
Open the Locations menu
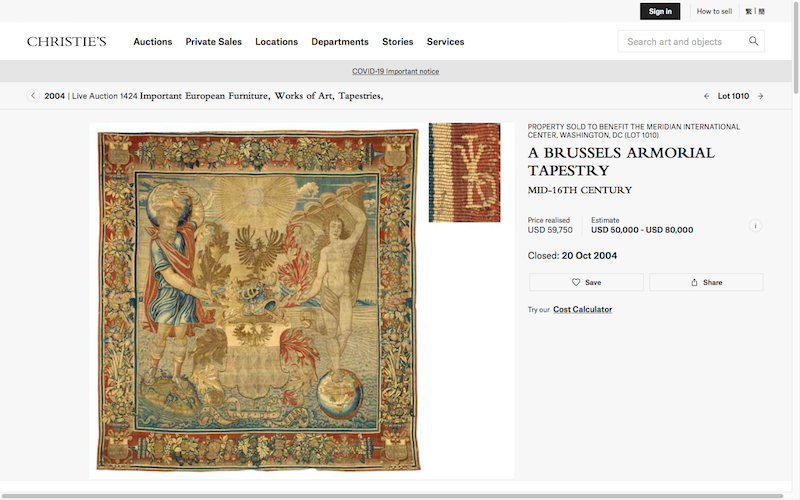point(277,42)
